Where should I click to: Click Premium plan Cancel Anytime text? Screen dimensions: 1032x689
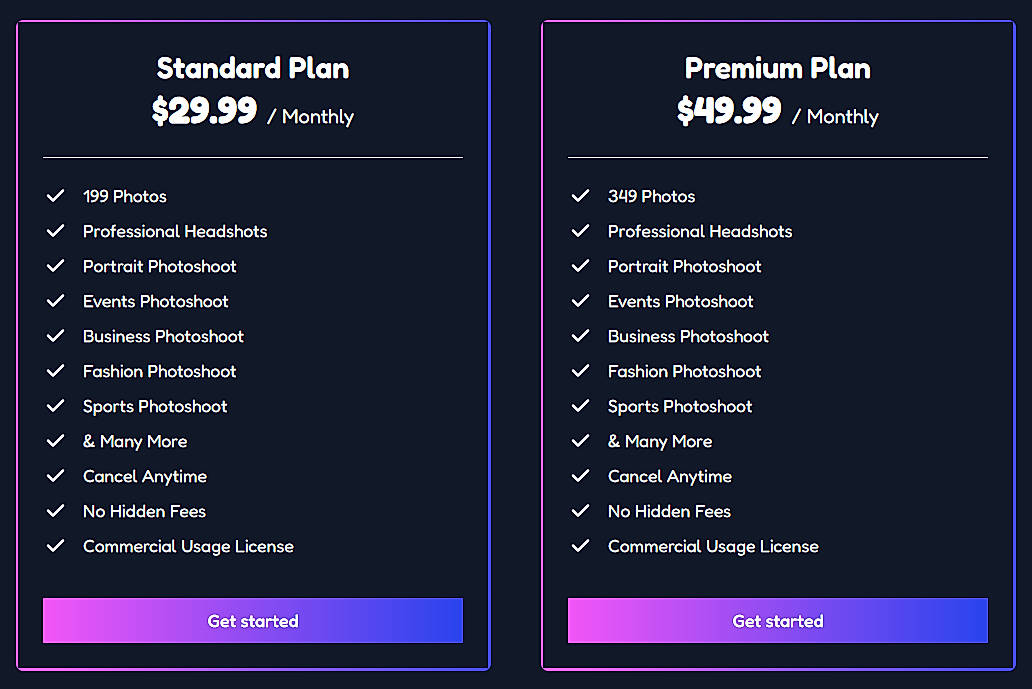point(670,477)
